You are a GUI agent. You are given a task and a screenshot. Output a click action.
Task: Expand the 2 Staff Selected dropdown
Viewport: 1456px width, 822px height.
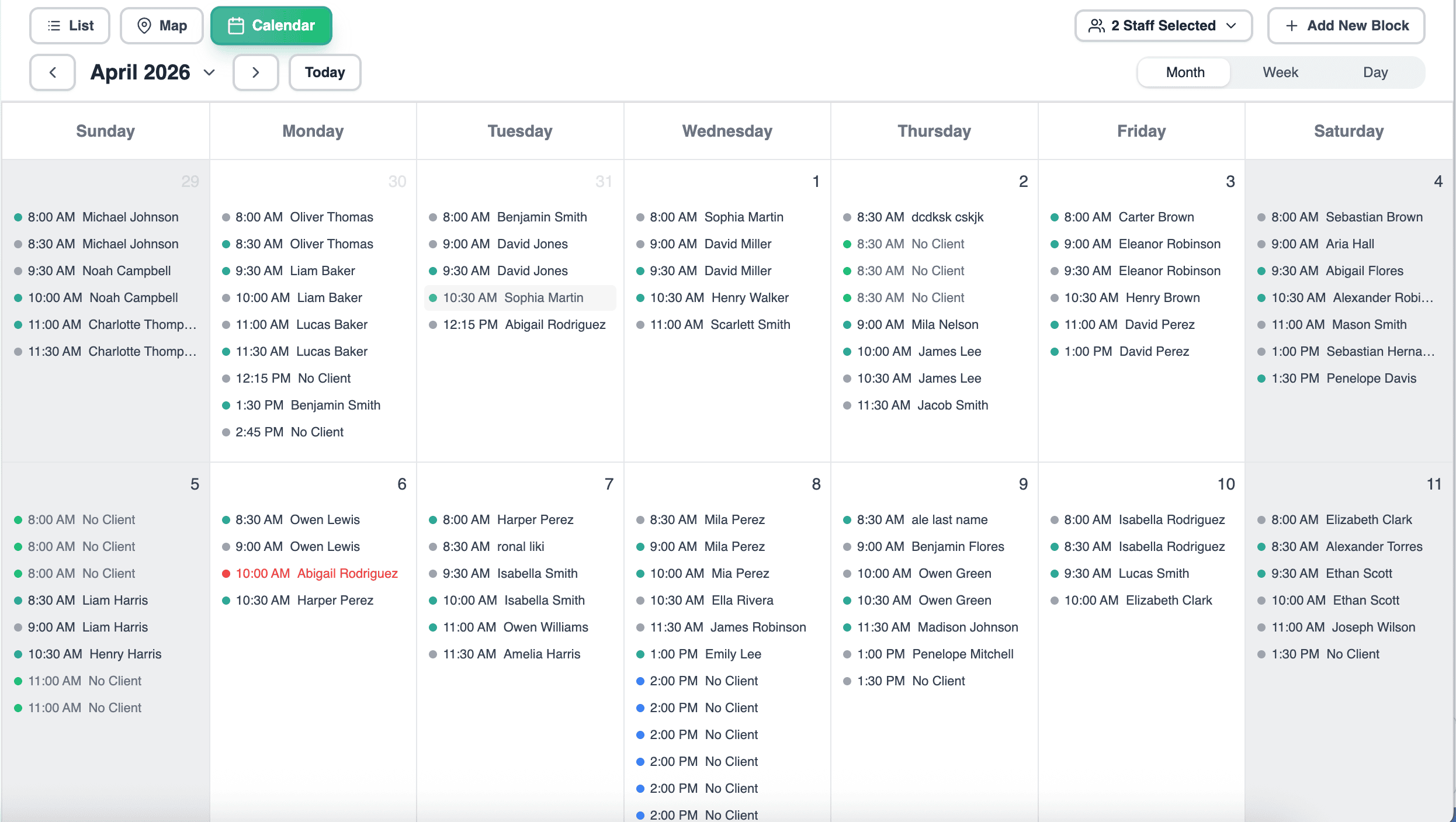click(1163, 26)
